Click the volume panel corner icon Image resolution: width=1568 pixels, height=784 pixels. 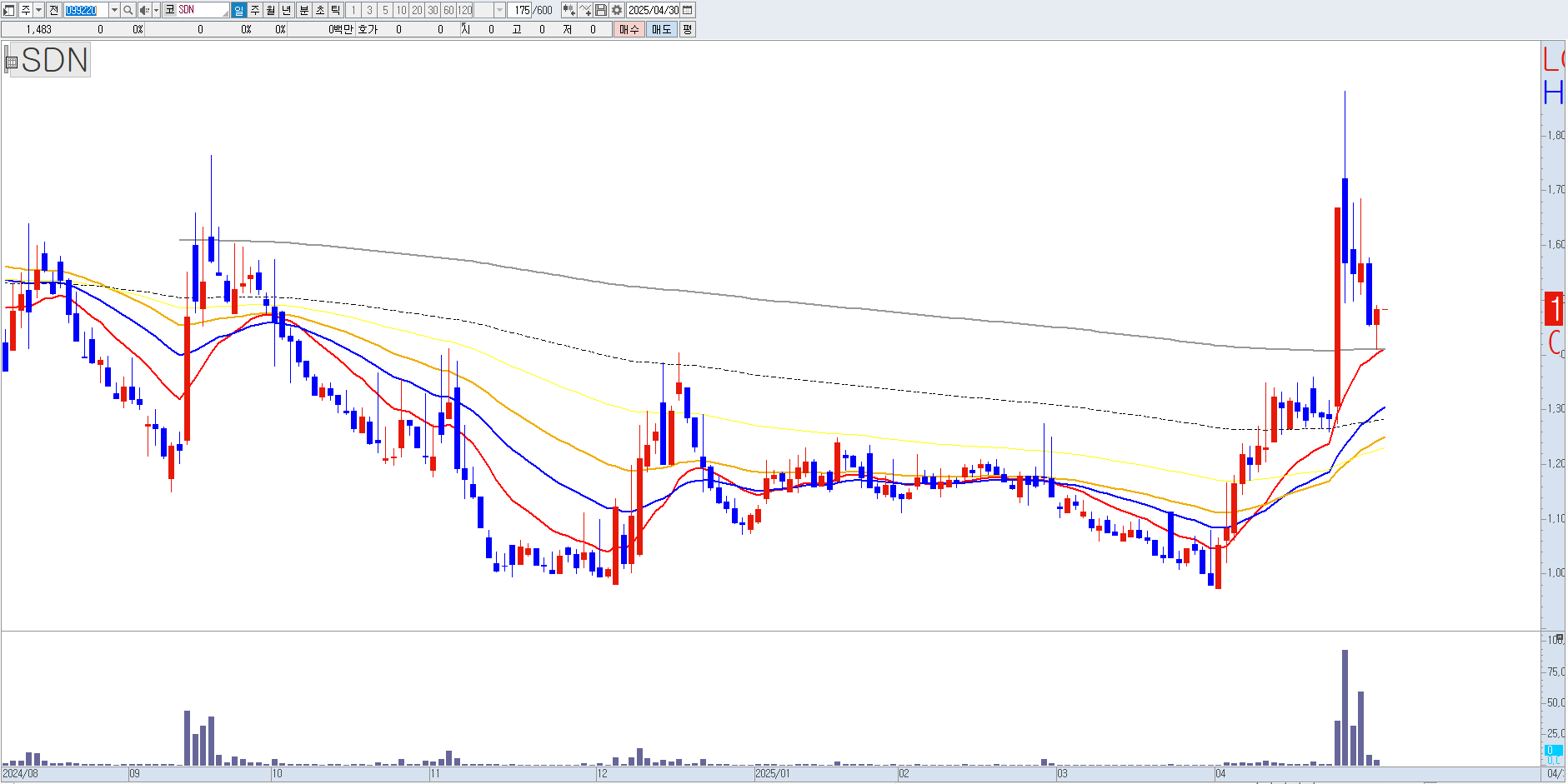(x=1560, y=637)
